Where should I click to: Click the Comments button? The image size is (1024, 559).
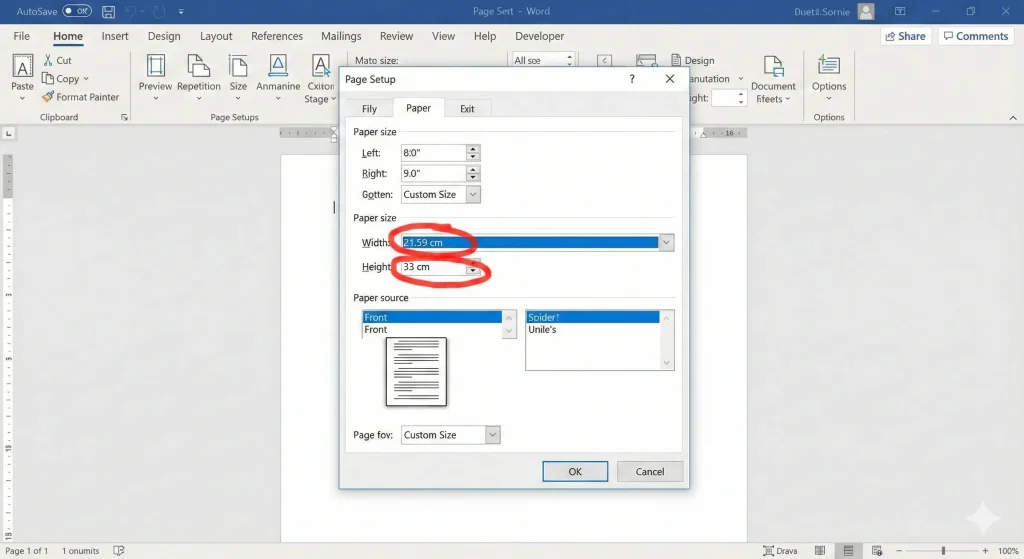[976, 36]
